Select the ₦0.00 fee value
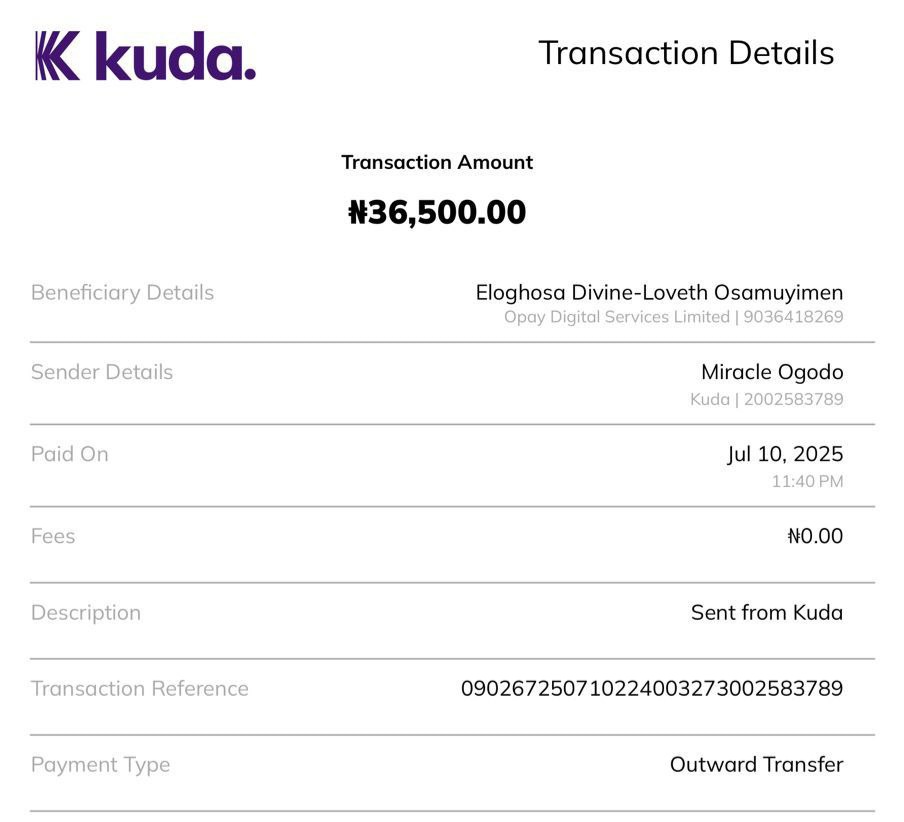Image resolution: width=904 pixels, height=822 pixels. tap(815, 536)
